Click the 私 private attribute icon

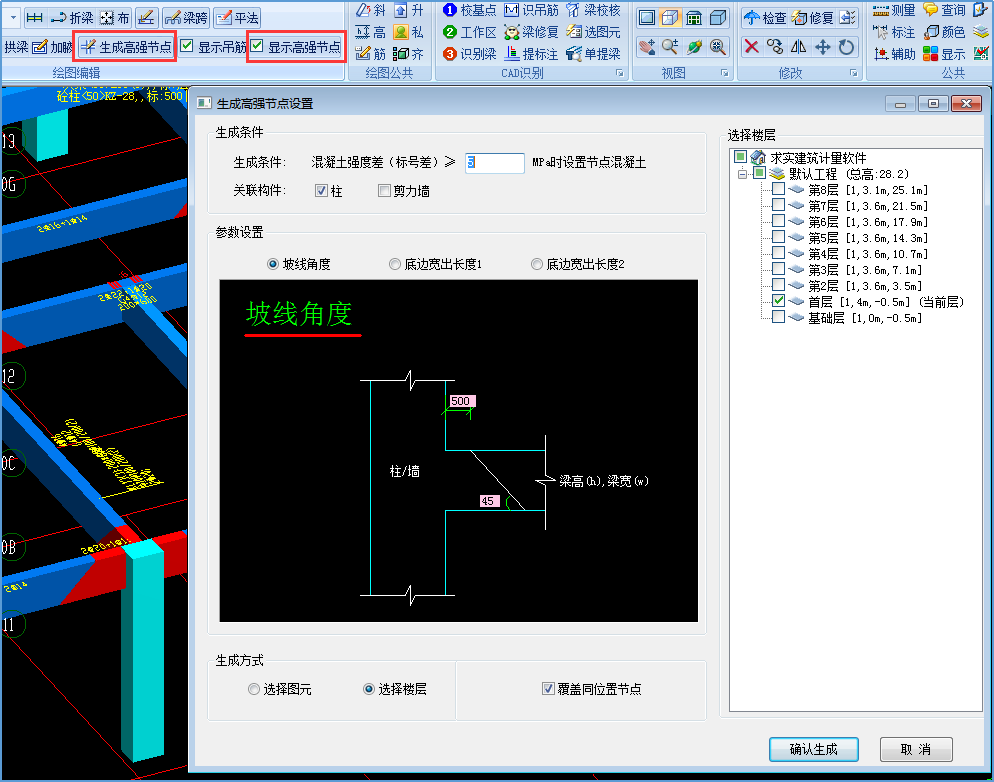click(x=409, y=32)
